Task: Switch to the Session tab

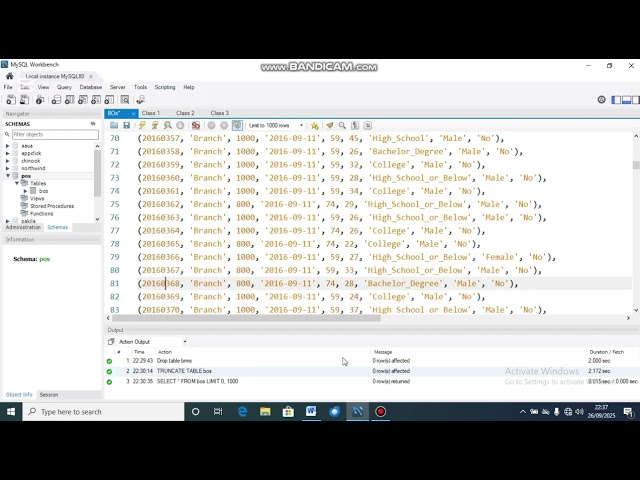Action: pyautogui.click(x=49, y=395)
